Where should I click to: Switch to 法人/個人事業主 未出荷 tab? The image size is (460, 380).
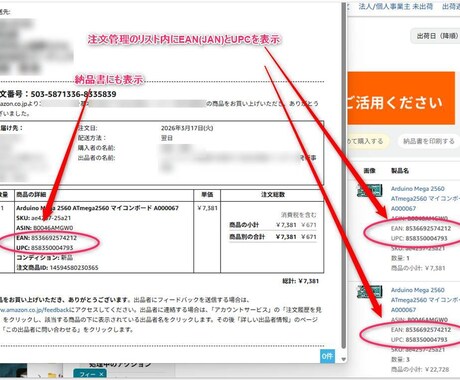click(x=396, y=6)
